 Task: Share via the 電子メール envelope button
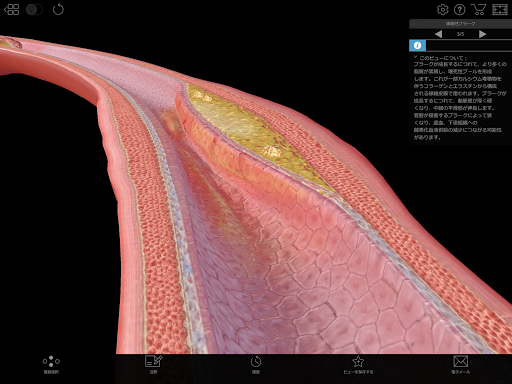(460, 364)
